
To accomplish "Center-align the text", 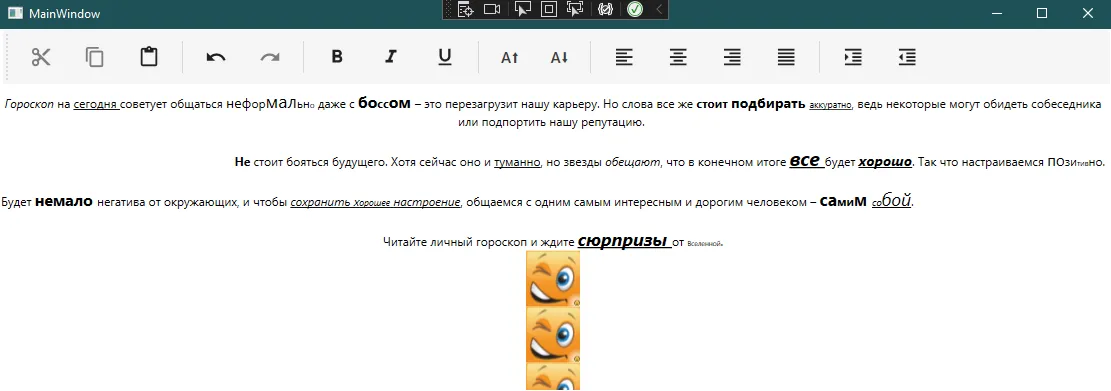I will (x=678, y=57).
